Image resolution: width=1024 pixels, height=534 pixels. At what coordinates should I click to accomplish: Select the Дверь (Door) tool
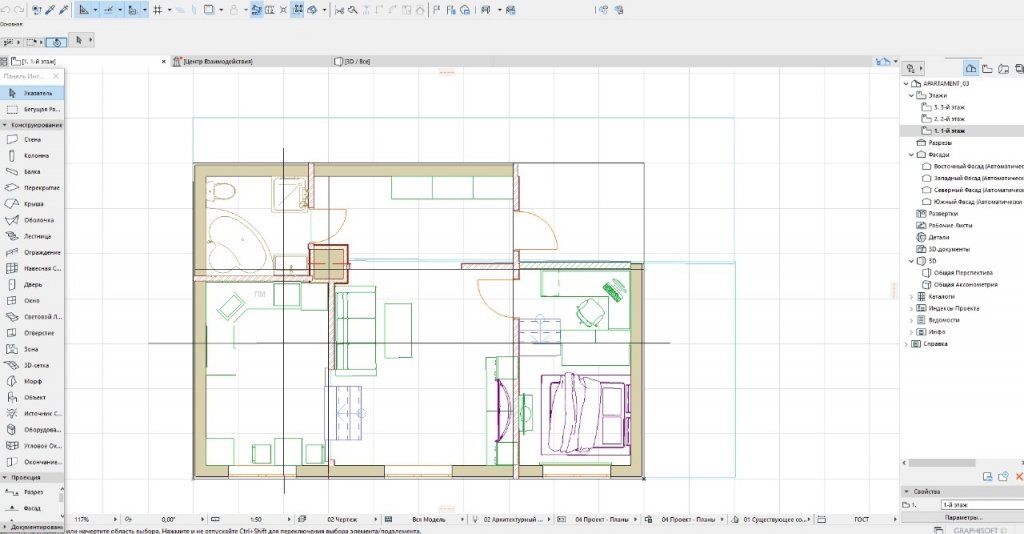32,284
